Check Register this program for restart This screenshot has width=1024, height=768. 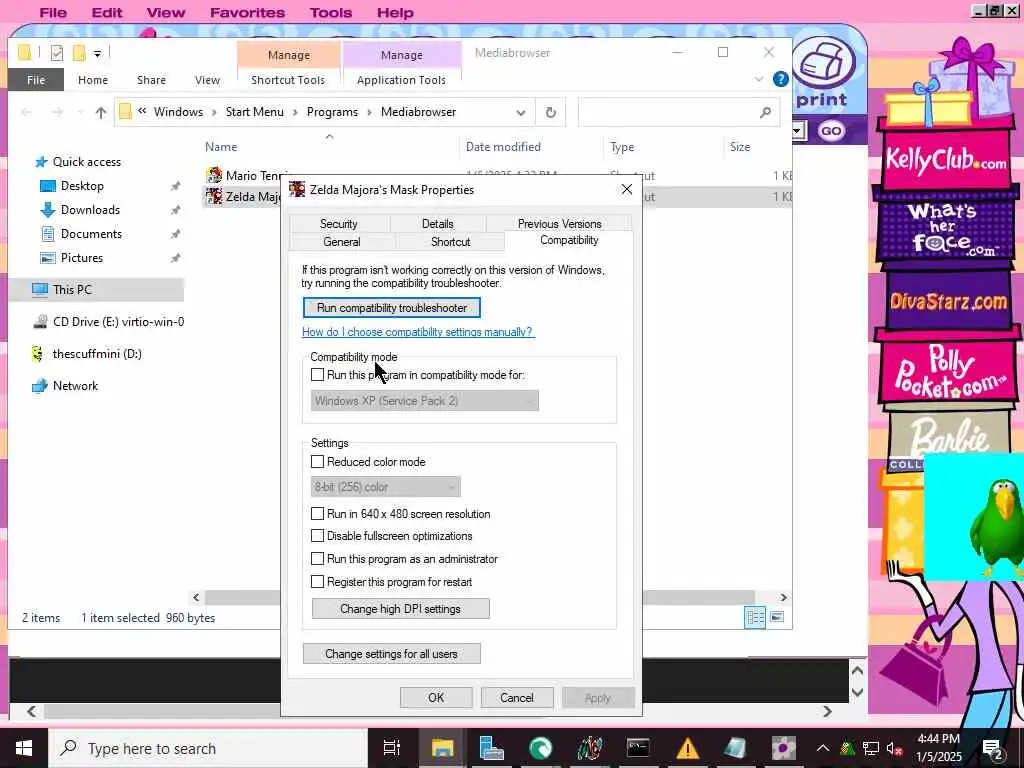click(317, 582)
